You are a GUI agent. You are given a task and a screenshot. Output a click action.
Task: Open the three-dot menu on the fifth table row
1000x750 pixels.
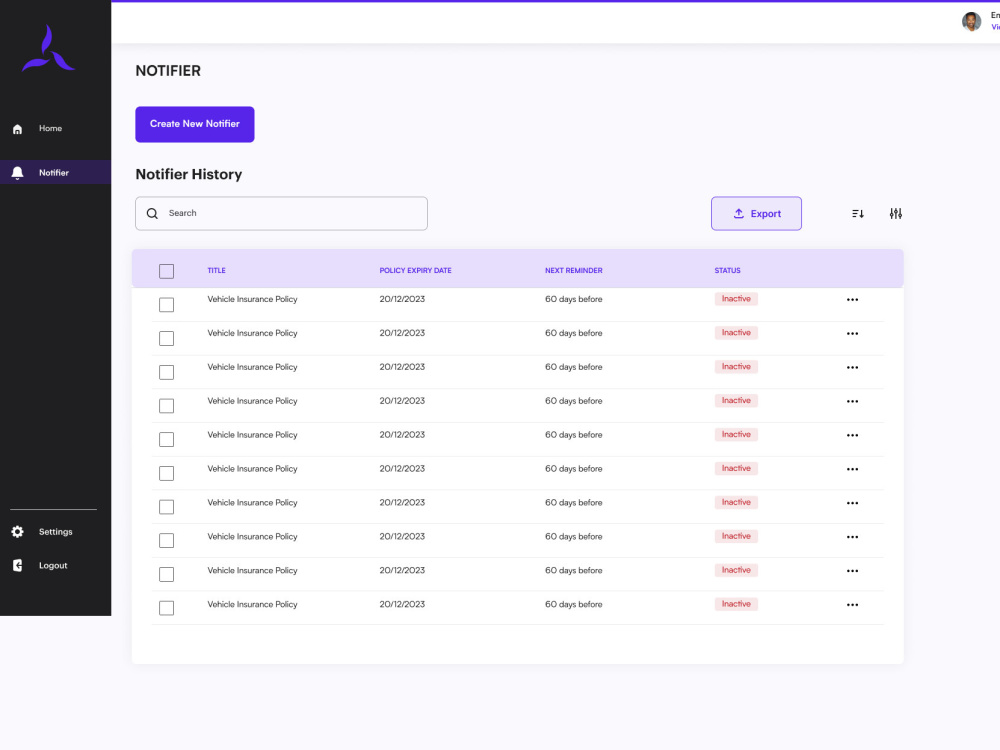[x=852, y=435]
